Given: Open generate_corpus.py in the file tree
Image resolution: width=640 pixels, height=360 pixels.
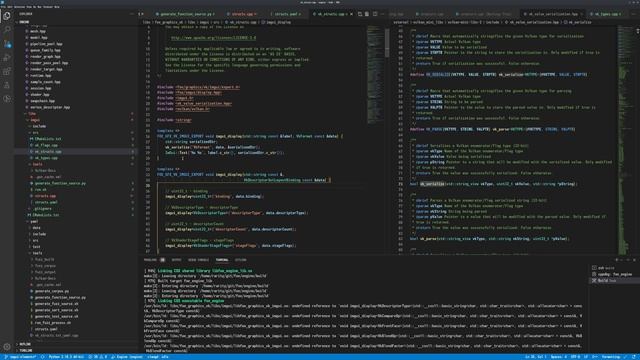Looking at the screenshot, I should (x=52, y=291).
